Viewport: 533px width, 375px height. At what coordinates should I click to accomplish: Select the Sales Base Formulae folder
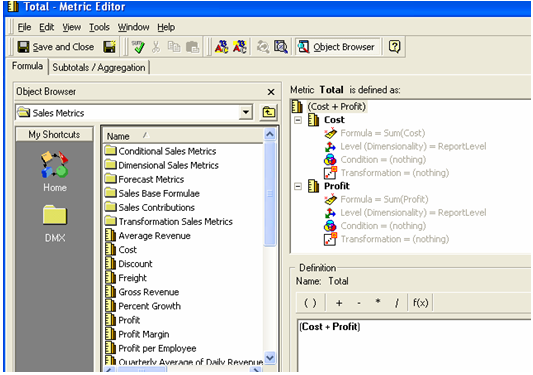coord(152,193)
